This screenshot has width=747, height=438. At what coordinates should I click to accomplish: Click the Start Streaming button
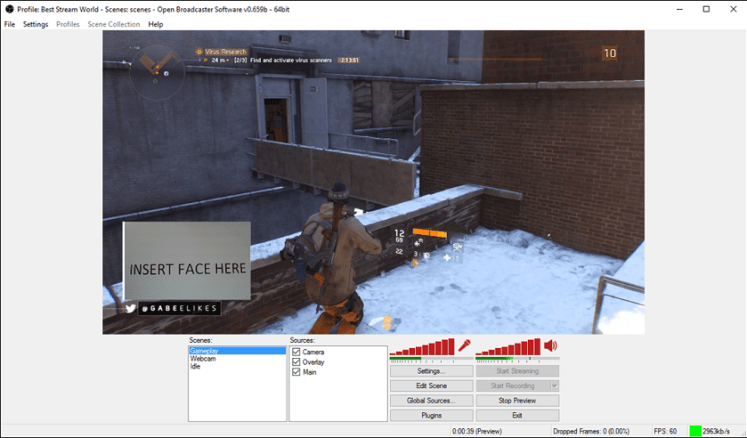(x=517, y=371)
